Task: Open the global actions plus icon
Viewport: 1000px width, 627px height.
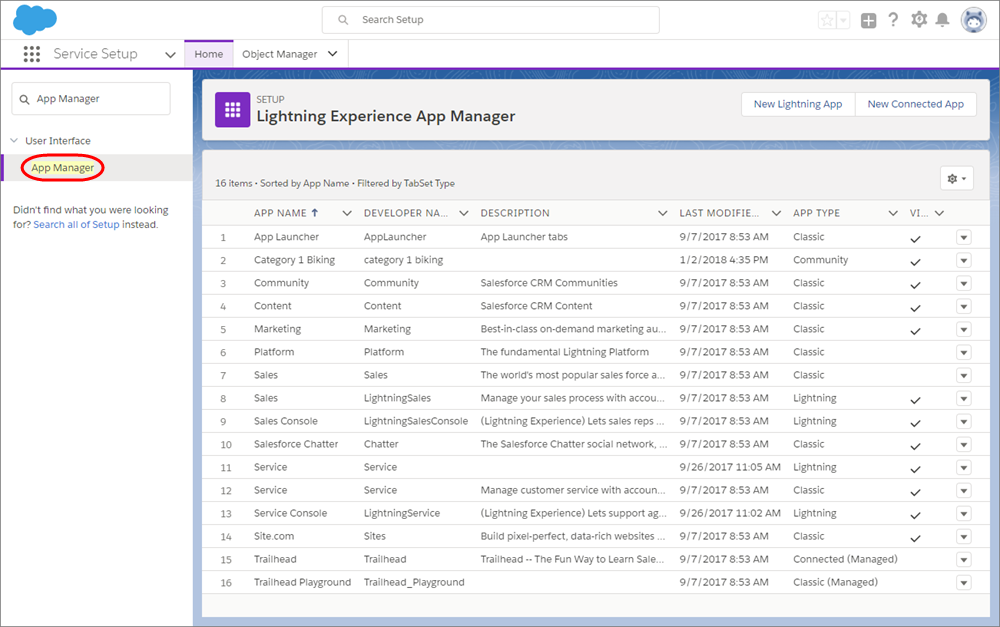Action: click(x=869, y=20)
